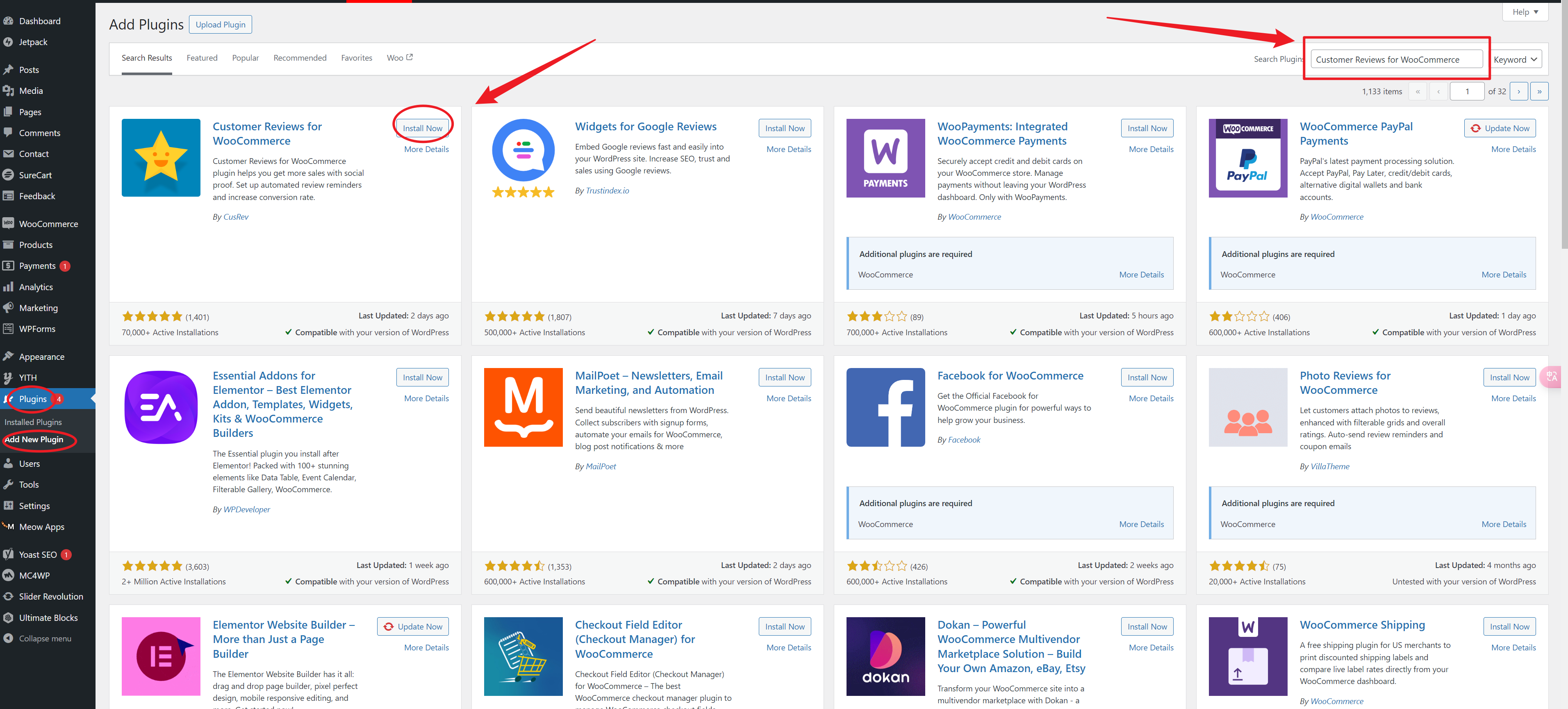This screenshot has height=709, width=1568.
Task: Open the Popular plugins tab
Action: pos(245,58)
